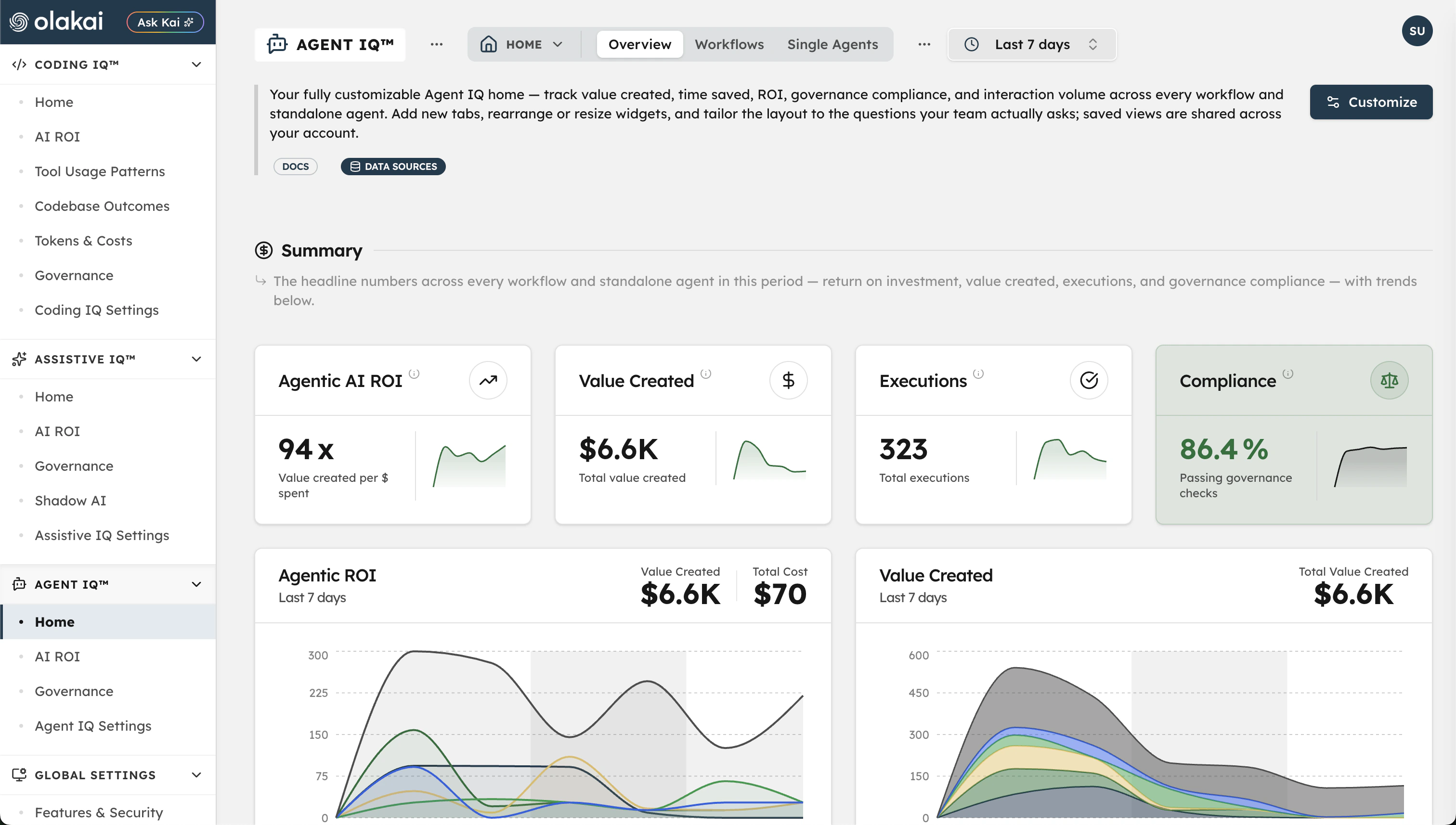Open the DATA SOURCES badge
1456x825 pixels.
pyautogui.click(x=393, y=166)
